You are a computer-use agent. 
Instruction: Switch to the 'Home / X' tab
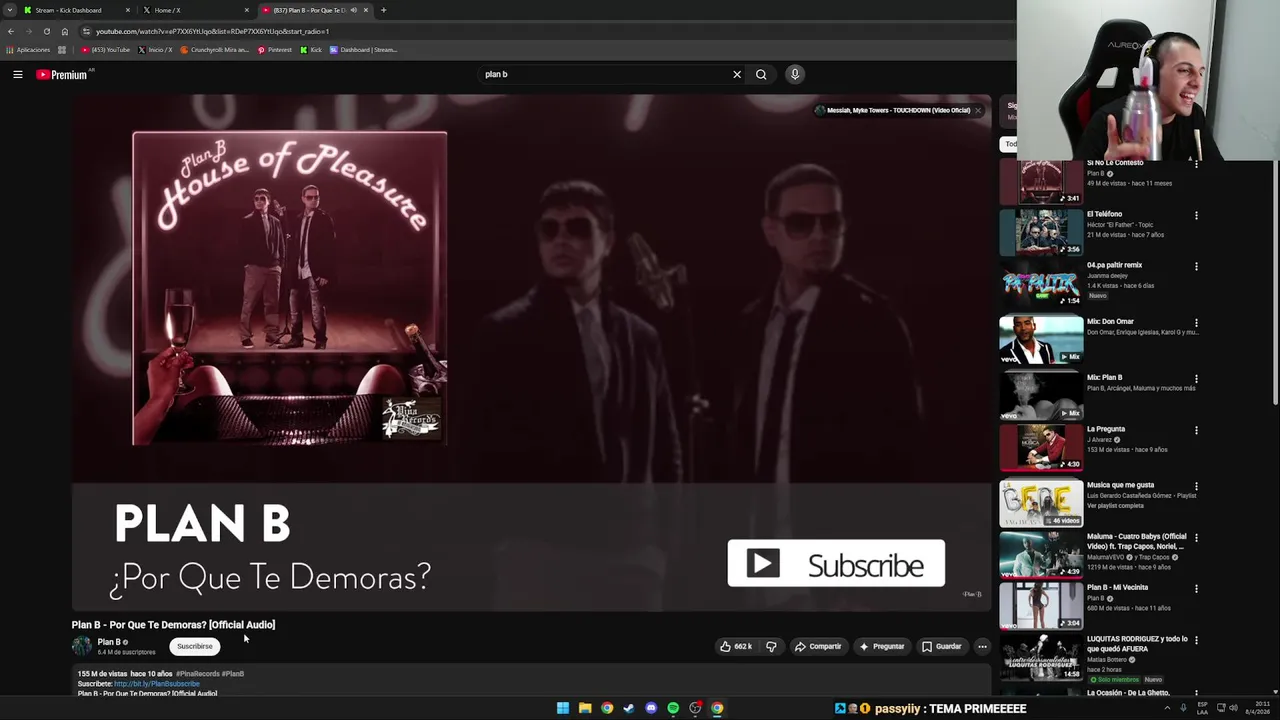point(195,10)
